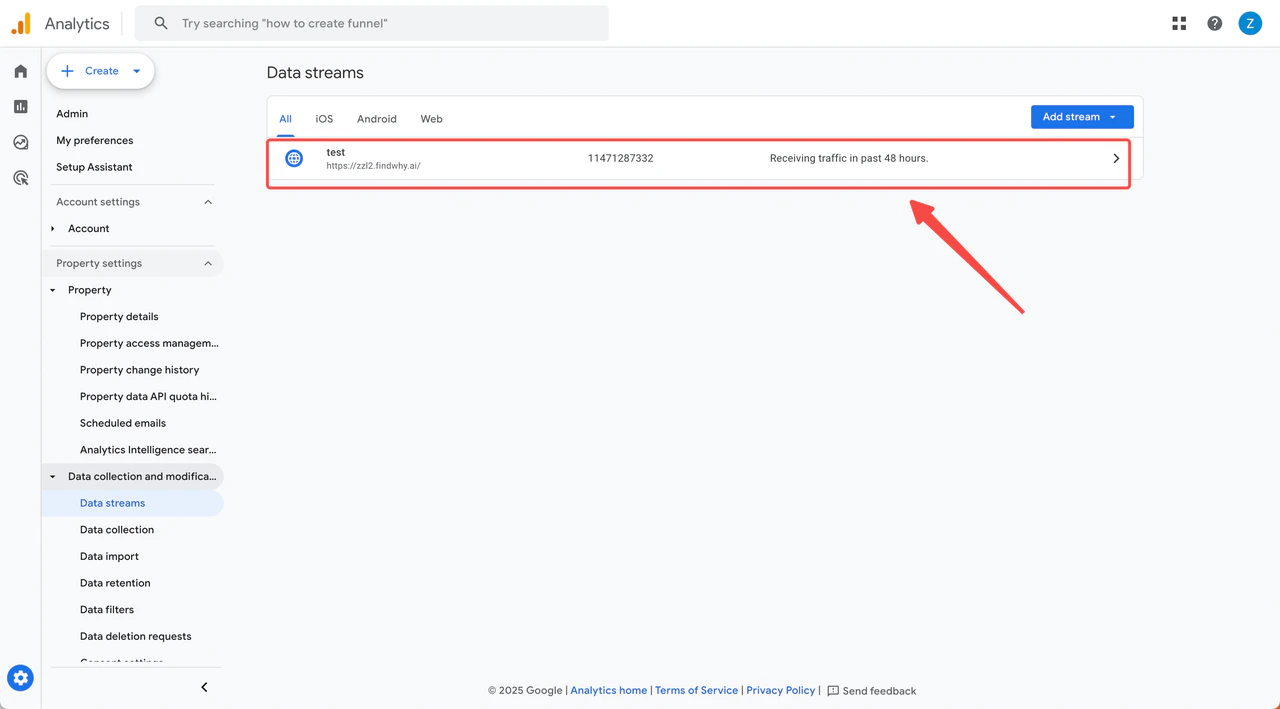Switch to the iOS tab
1280x709 pixels.
[x=324, y=119]
